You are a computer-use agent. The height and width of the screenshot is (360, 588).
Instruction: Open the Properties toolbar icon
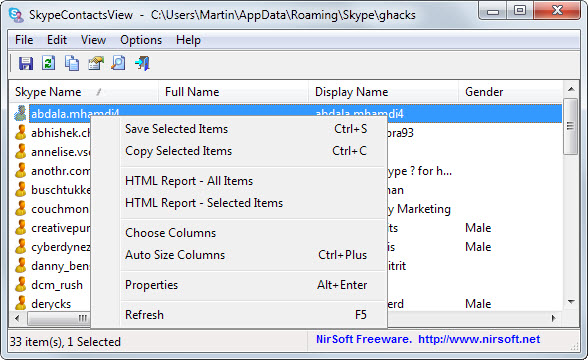[x=96, y=63]
